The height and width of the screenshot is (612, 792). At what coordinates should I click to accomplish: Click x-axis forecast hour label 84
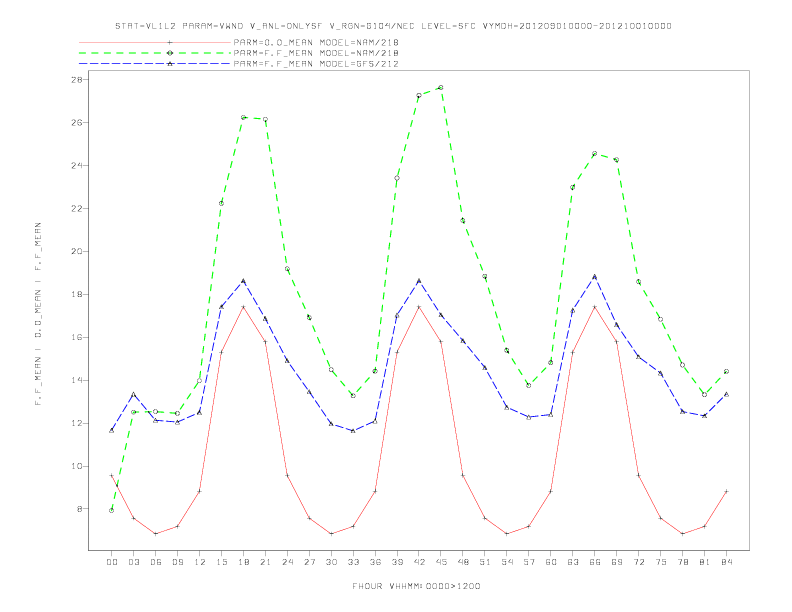click(x=726, y=562)
